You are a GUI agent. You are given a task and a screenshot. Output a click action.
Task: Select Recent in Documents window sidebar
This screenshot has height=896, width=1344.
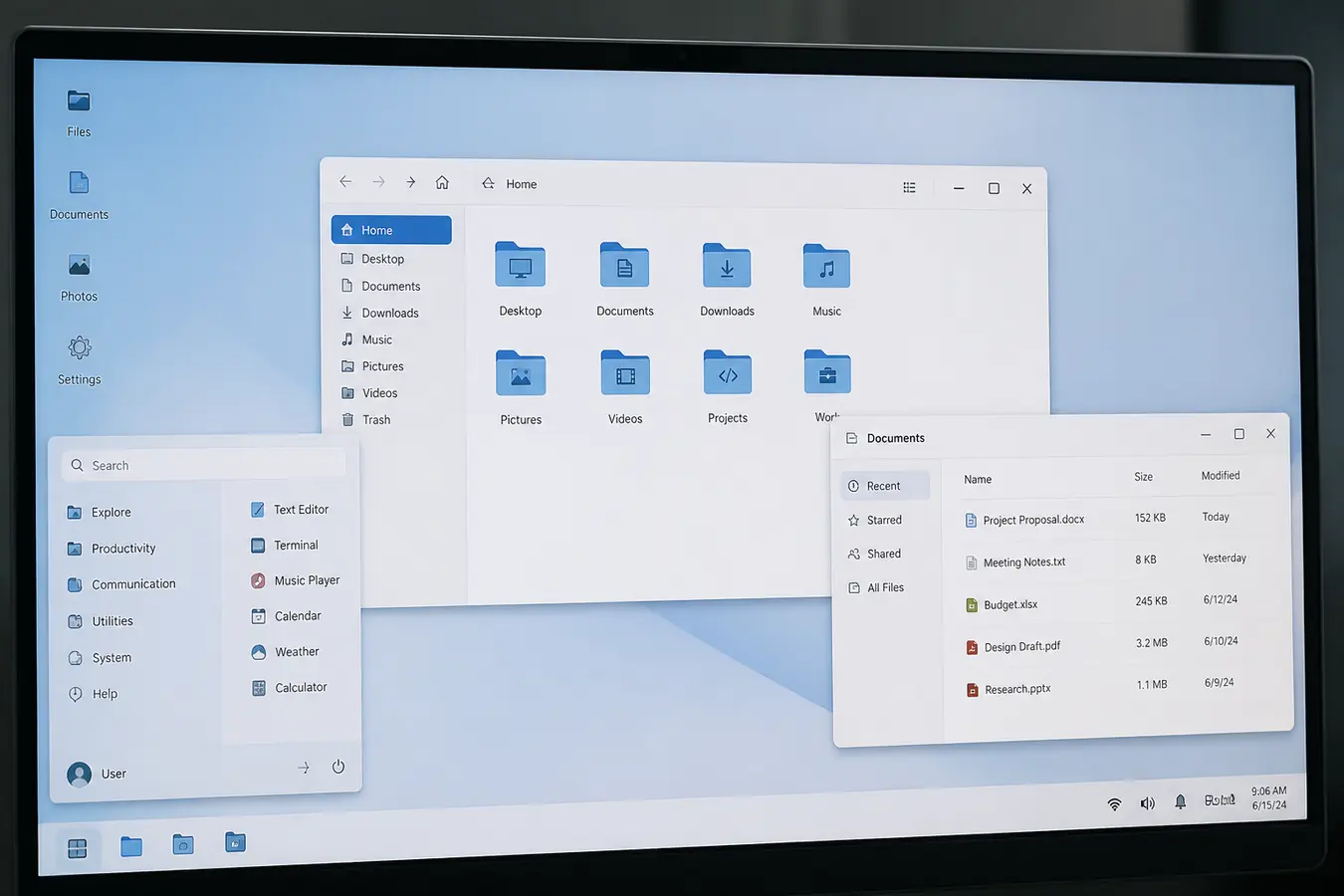coord(885,486)
